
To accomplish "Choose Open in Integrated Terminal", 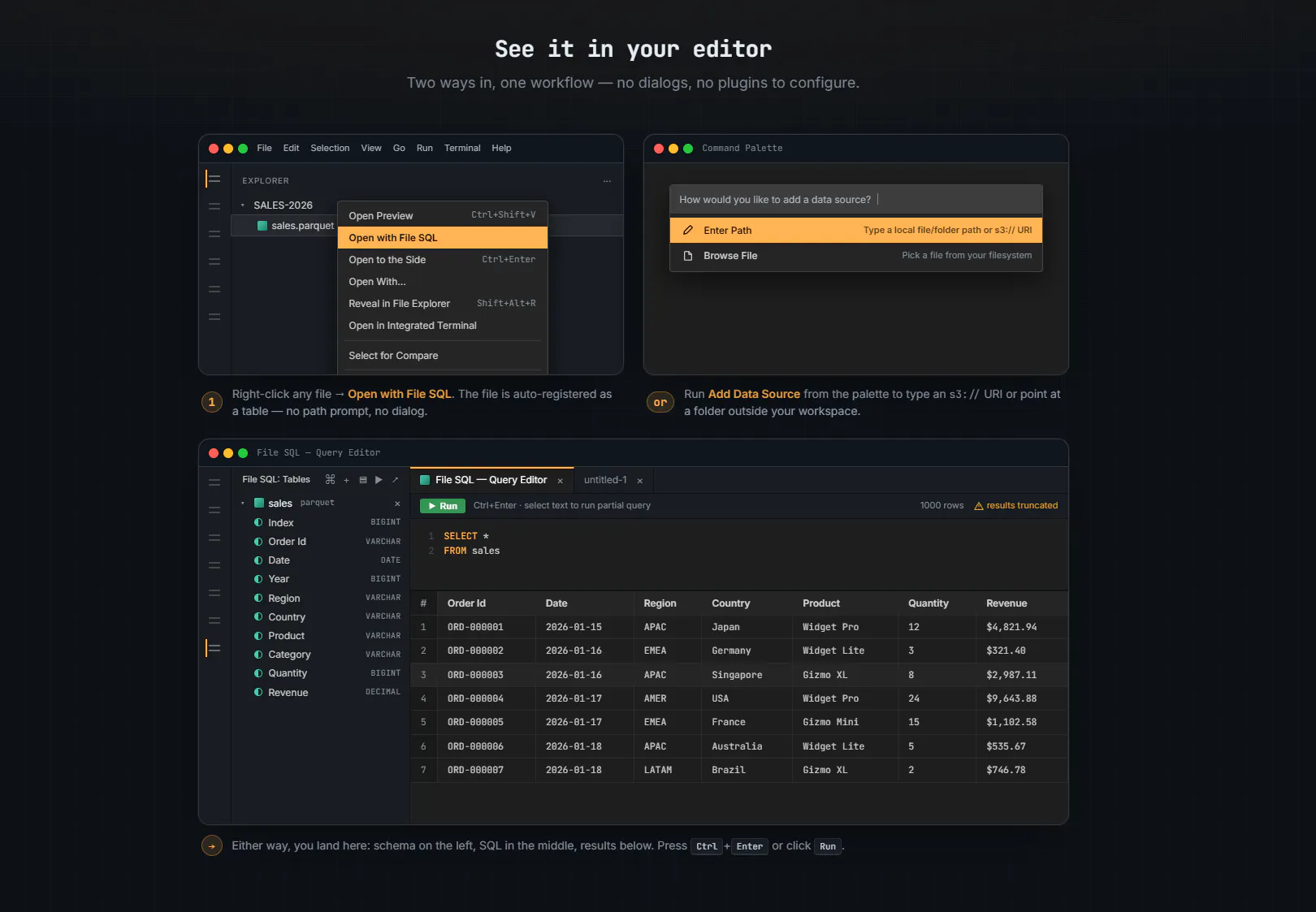I will (x=443, y=326).
